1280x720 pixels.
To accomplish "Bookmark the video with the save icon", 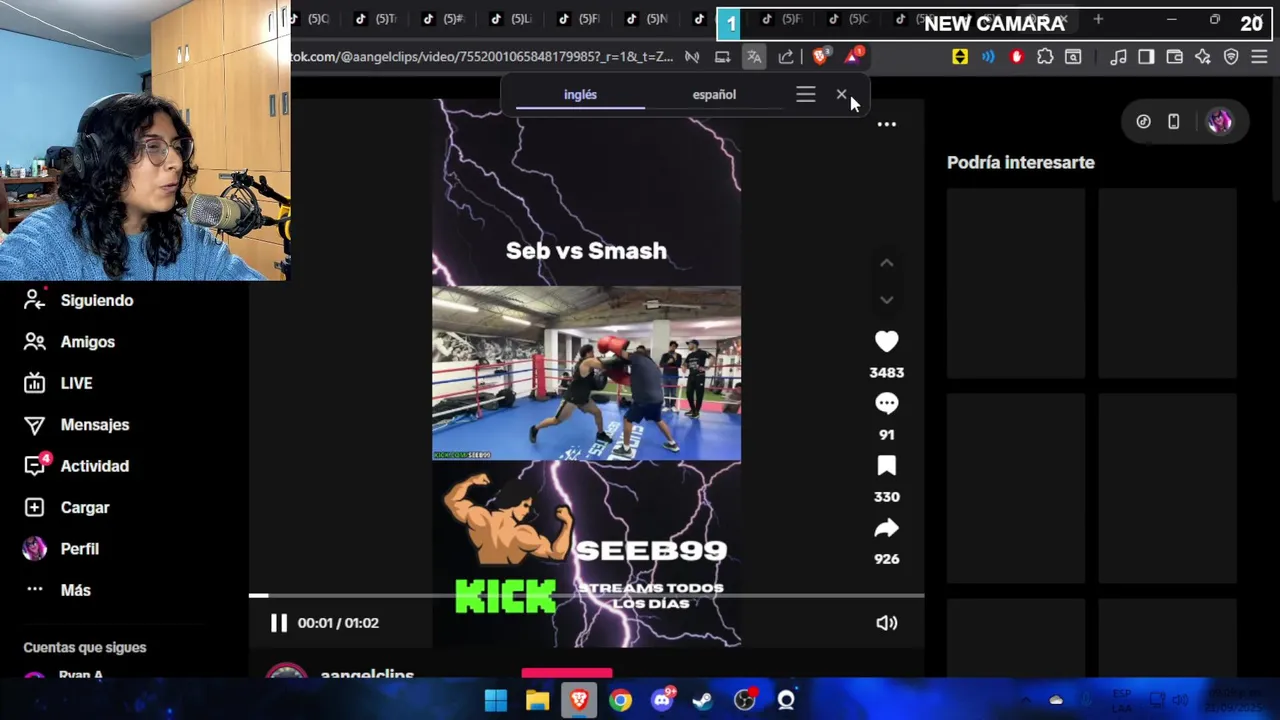I will click(886, 466).
